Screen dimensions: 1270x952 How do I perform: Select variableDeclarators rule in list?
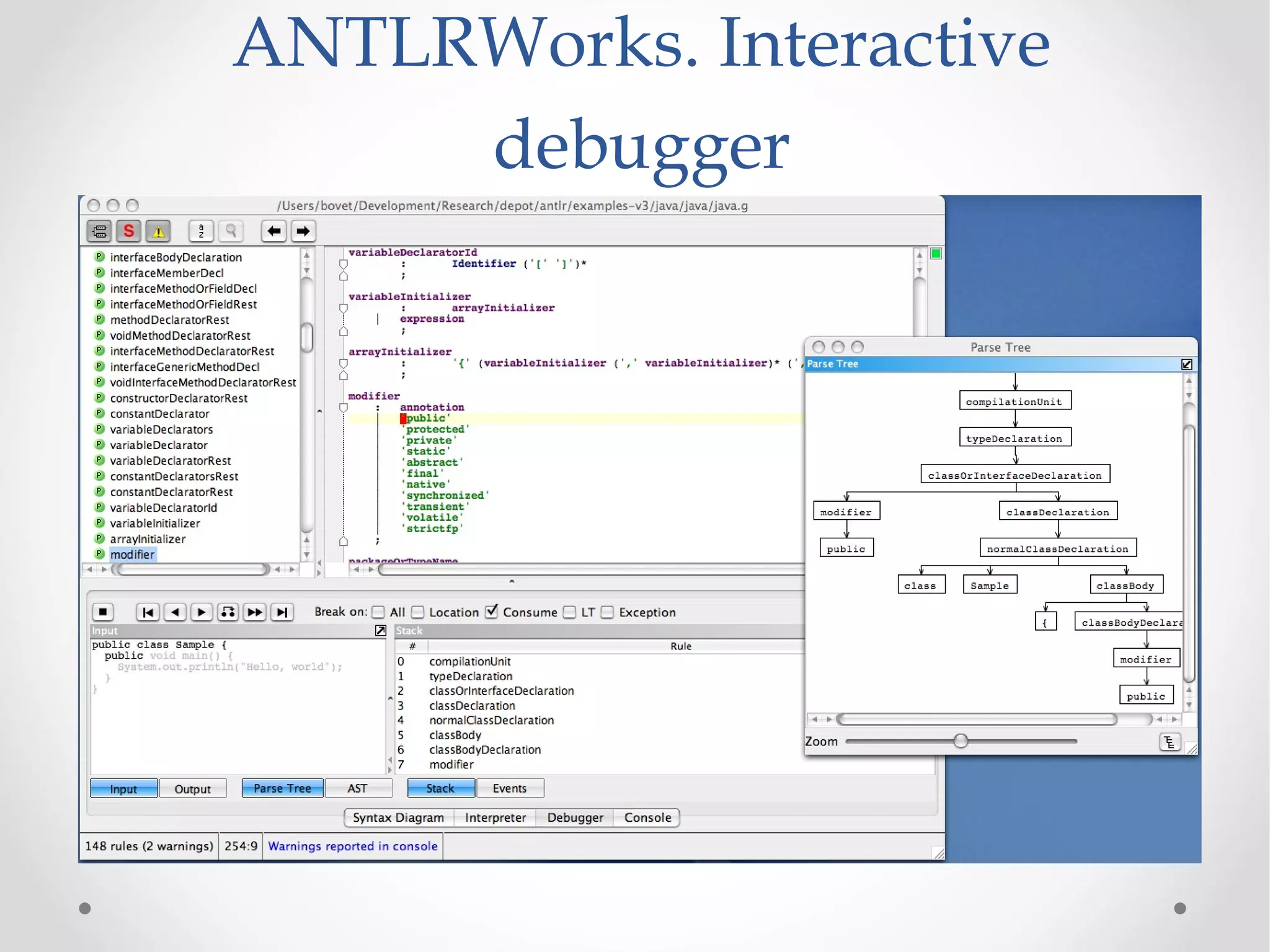coord(161,429)
